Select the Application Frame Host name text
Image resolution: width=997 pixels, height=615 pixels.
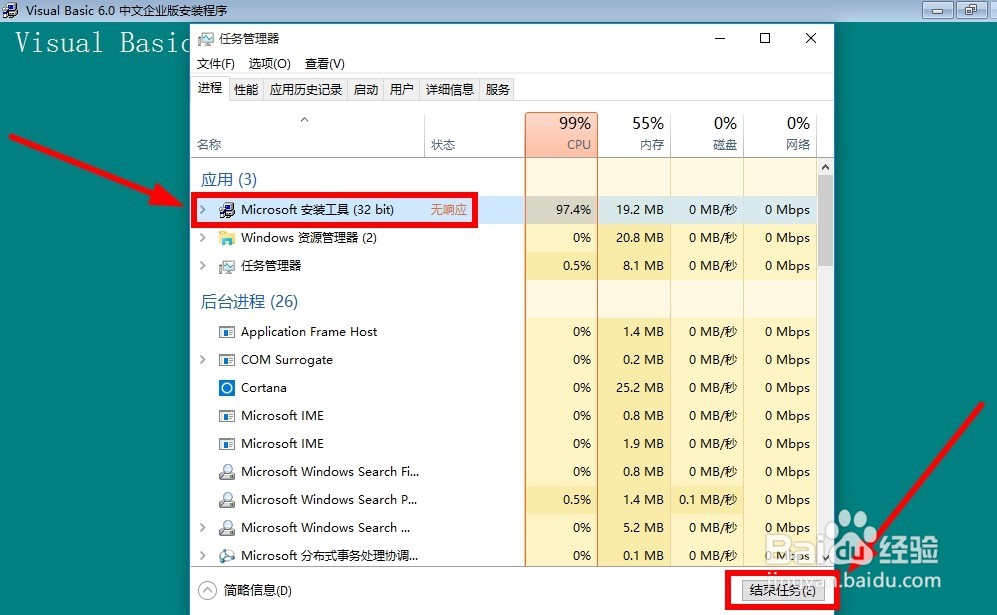pos(309,332)
